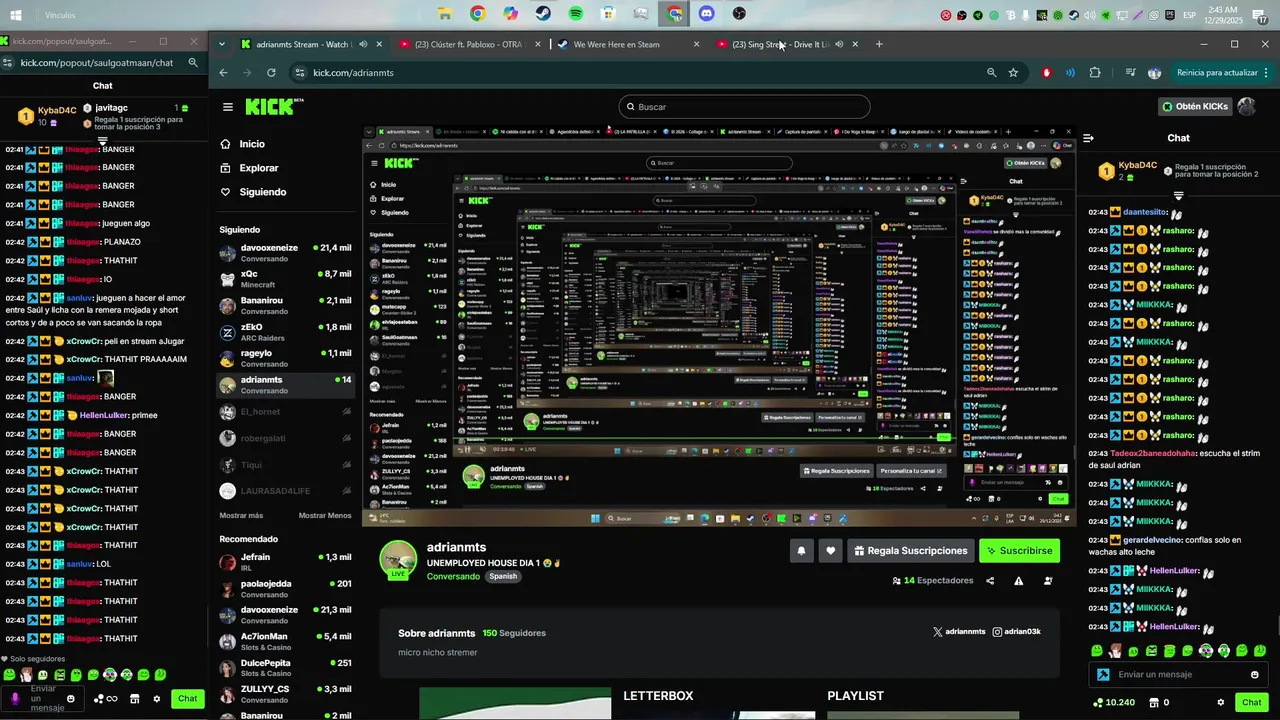This screenshot has height=720, width=1280.
Task: Open shop icon beside 0 in main chat
Action: point(1154,702)
